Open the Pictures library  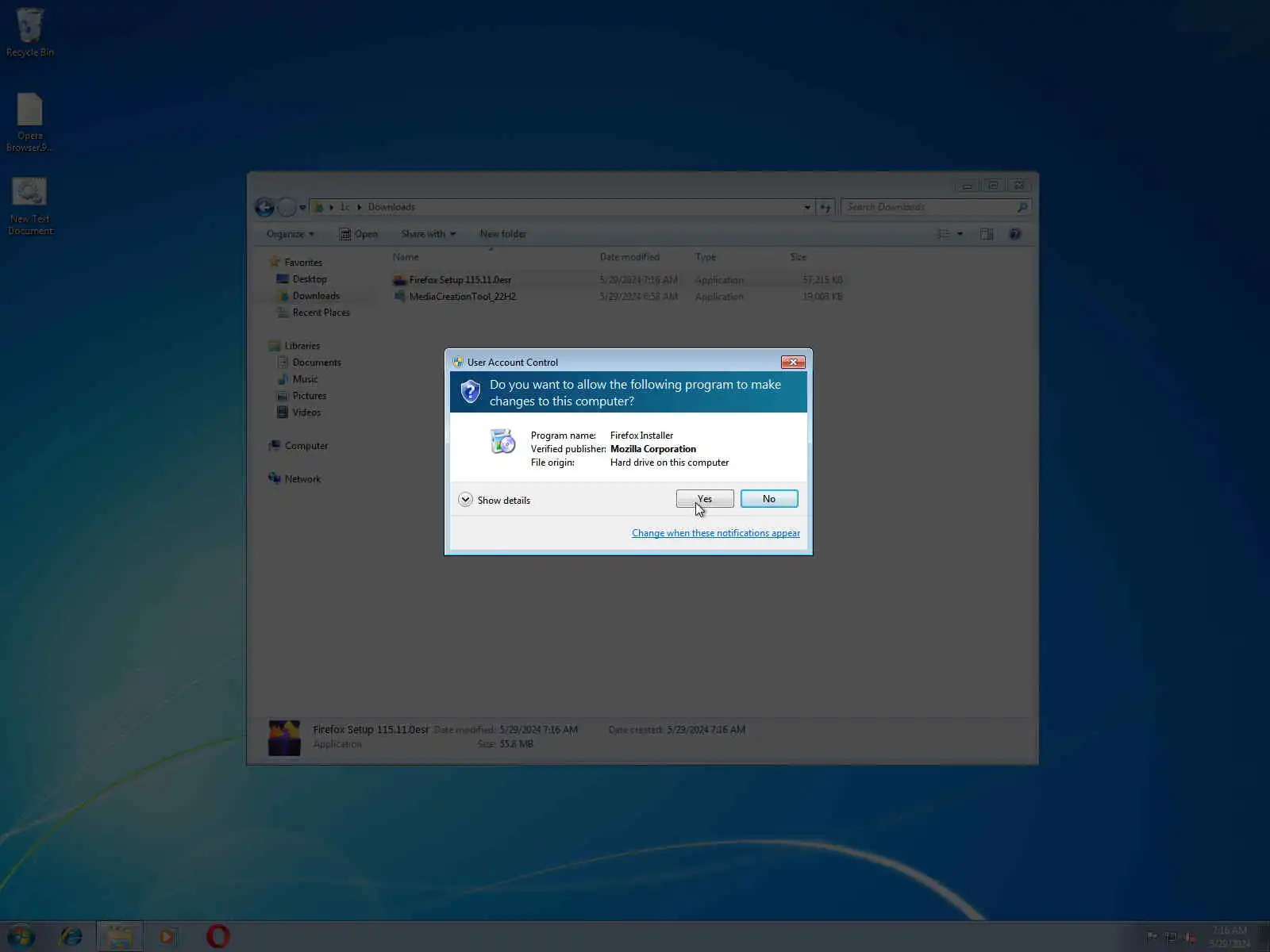click(310, 396)
